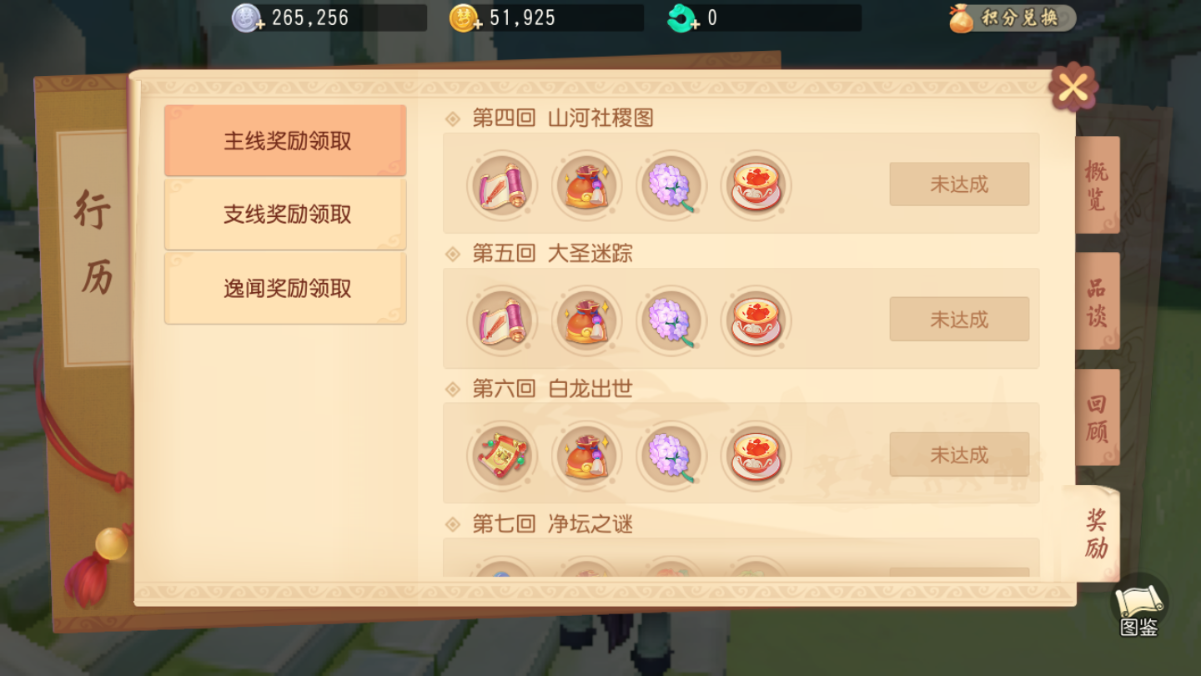Click 未达成 button for 第六回 白龙出世

[959, 455]
